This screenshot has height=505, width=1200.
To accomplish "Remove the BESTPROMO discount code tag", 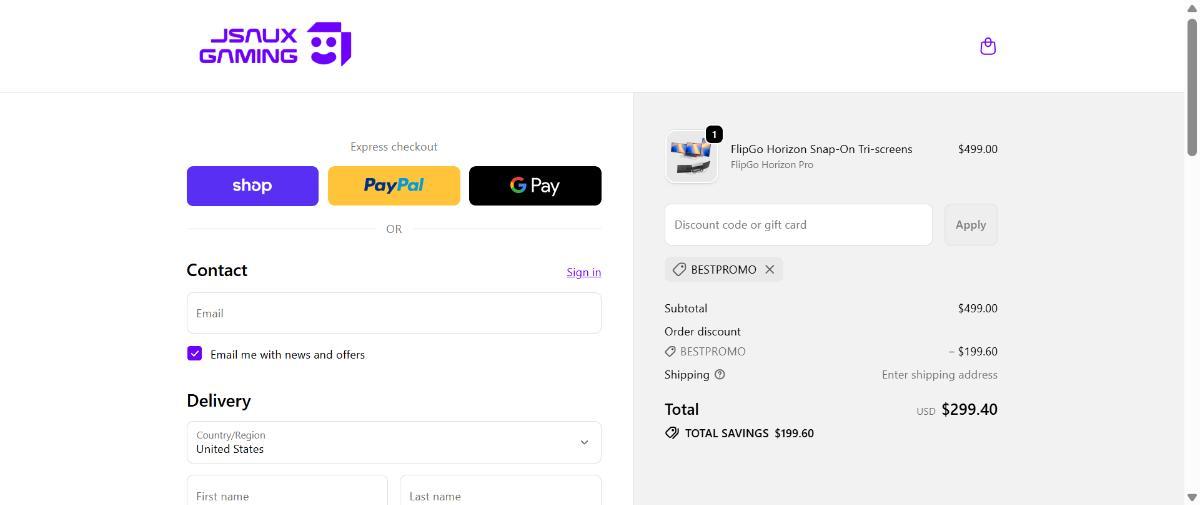I will tap(770, 269).
